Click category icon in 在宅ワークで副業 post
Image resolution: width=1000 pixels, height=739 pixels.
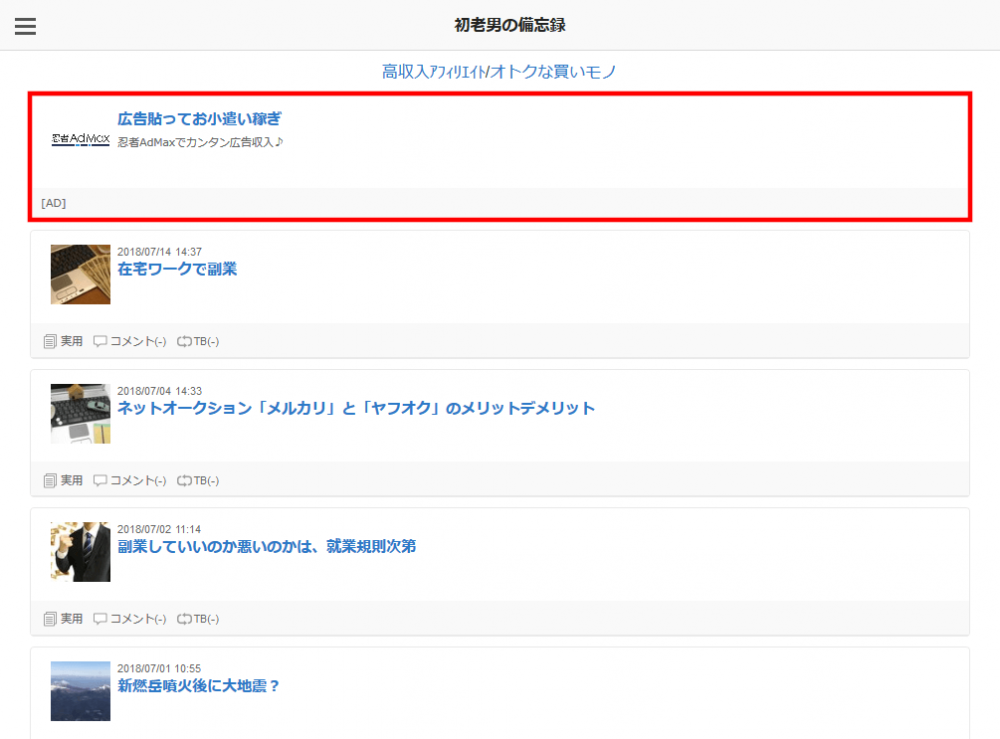[x=50, y=342]
